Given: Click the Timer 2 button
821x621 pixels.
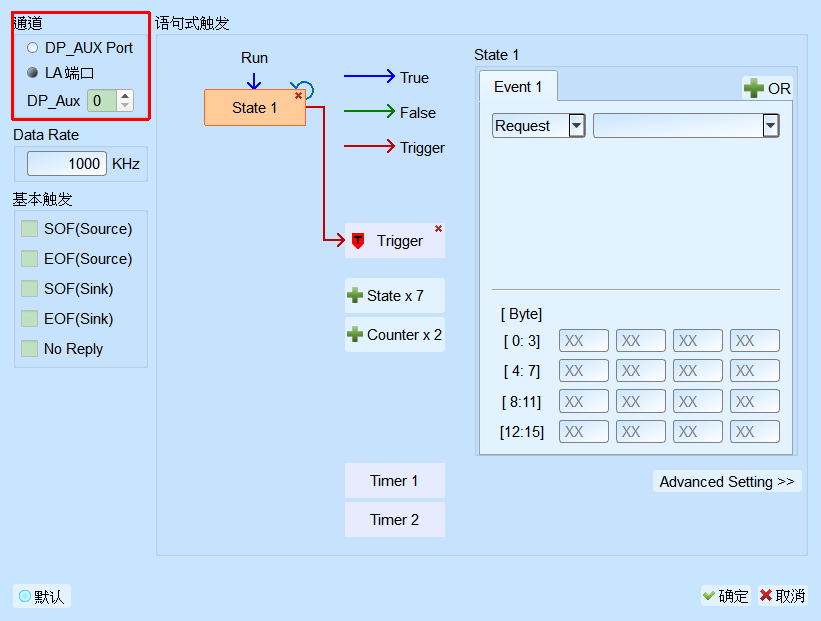Looking at the screenshot, I should (395, 519).
